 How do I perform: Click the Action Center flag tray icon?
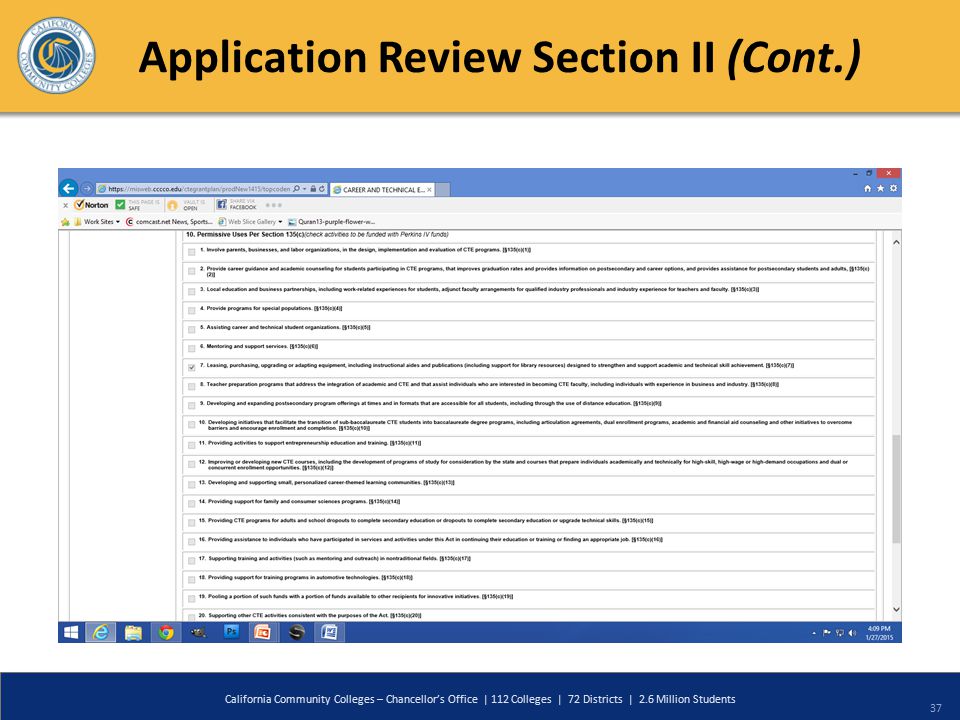tap(827, 633)
